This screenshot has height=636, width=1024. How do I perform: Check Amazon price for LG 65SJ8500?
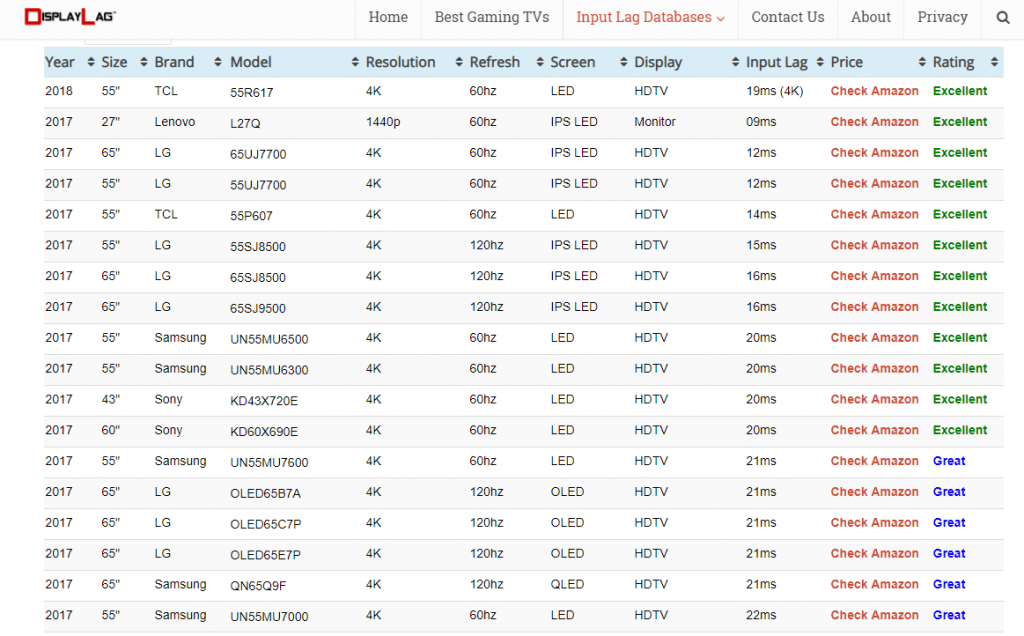(x=874, y=276)
